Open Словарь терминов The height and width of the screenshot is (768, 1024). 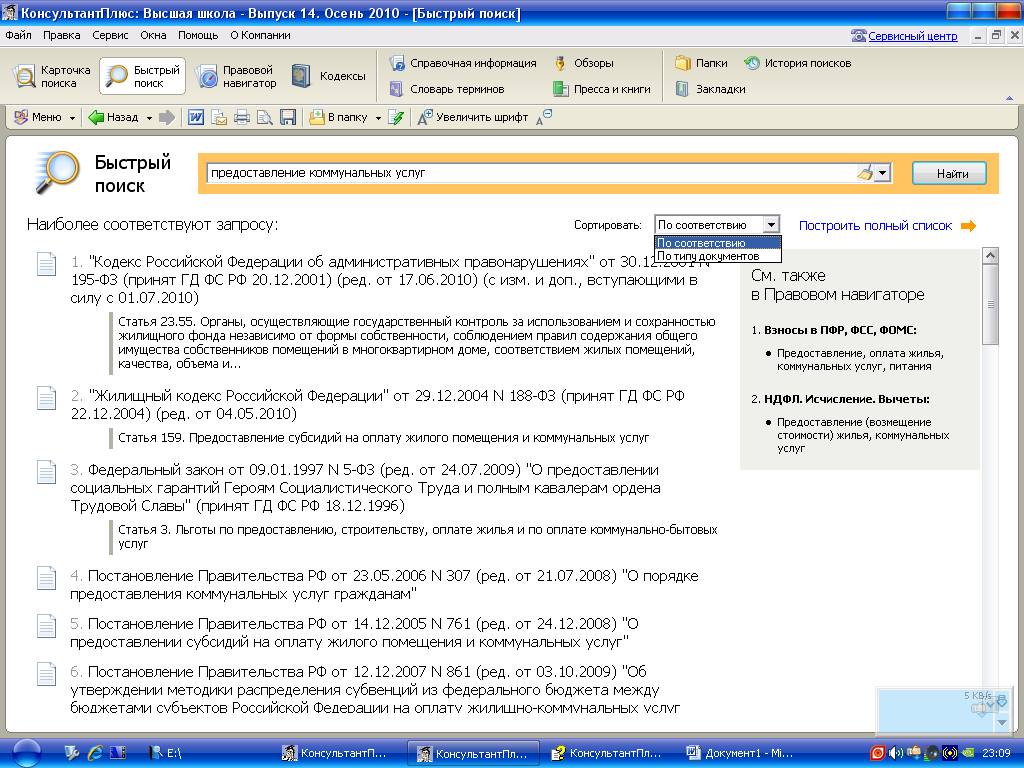(x=447, y=89)
